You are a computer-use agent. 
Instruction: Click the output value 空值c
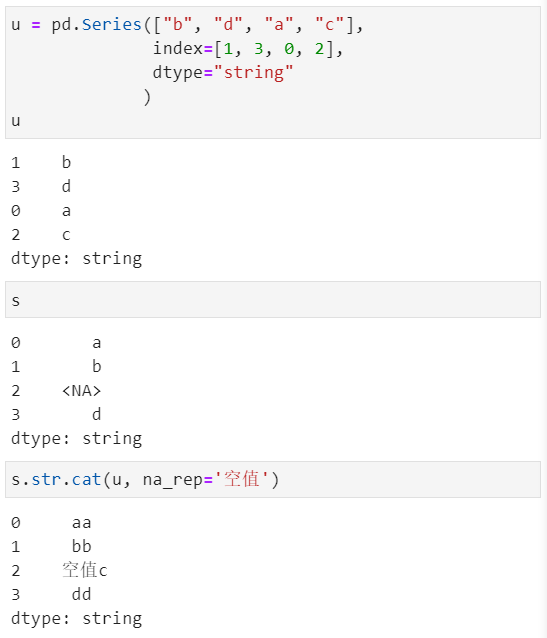[x=85, y=570]
